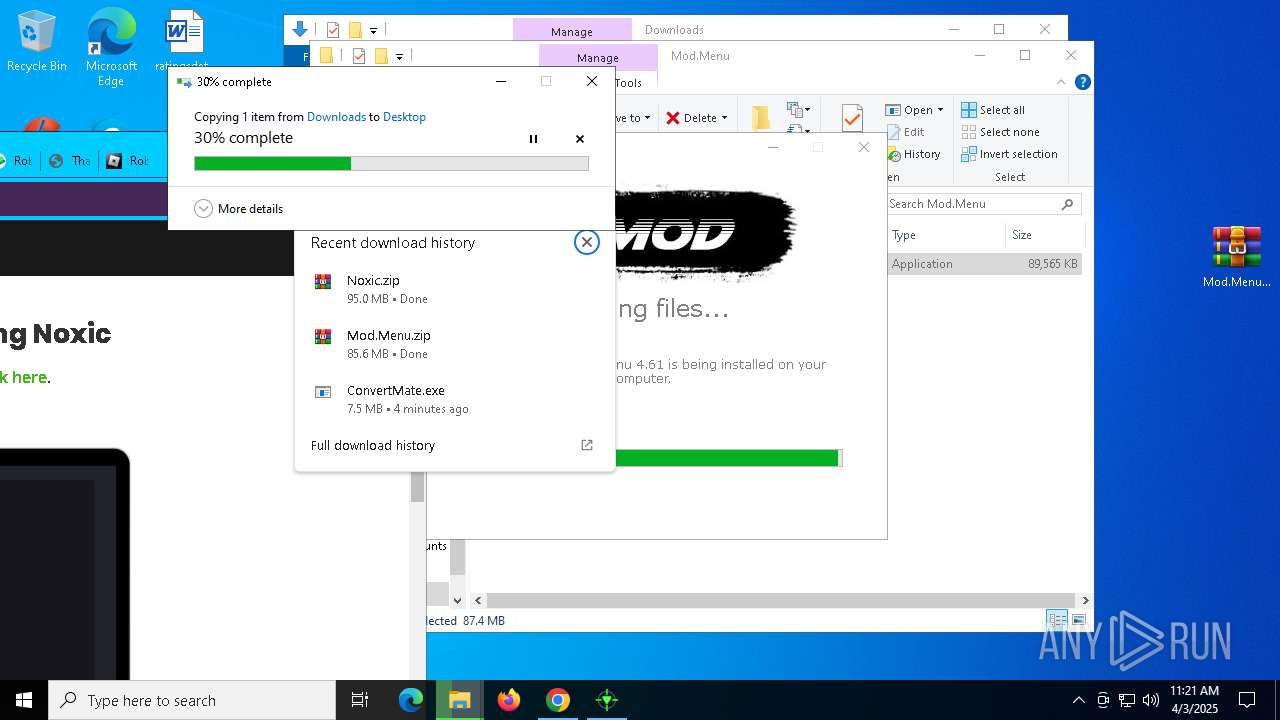Open Explorer Help question mark icon
The height and width of the screenshot is (720, 1280).
point(1082,82)
